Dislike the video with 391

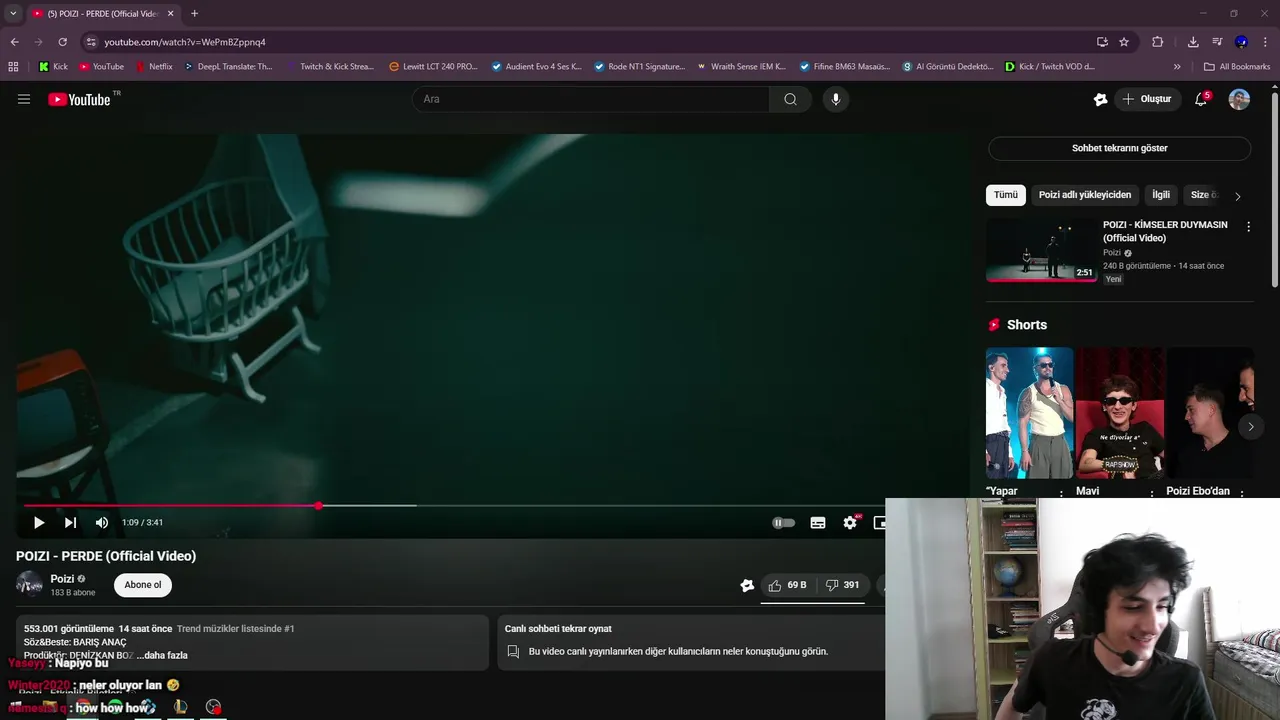tap(842, 585)
